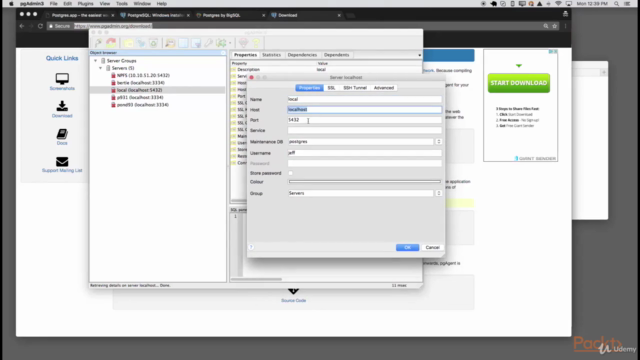
Task: Click the Screenshots monitor icon in Quick Links
Action: pos(62,78)
